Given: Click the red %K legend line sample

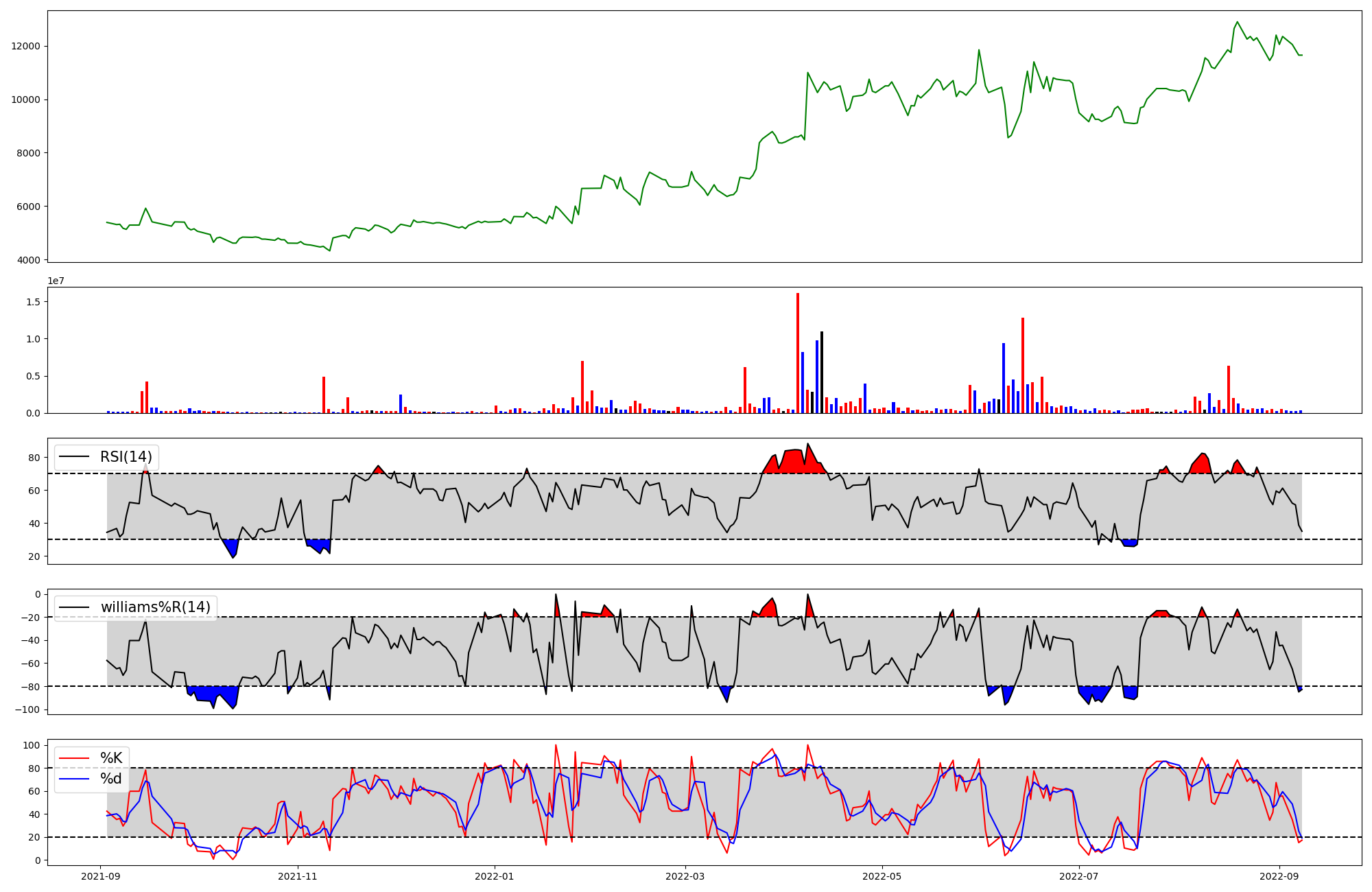Looking at the screenshot, I should pyautogui.click(x=75, y=758).
